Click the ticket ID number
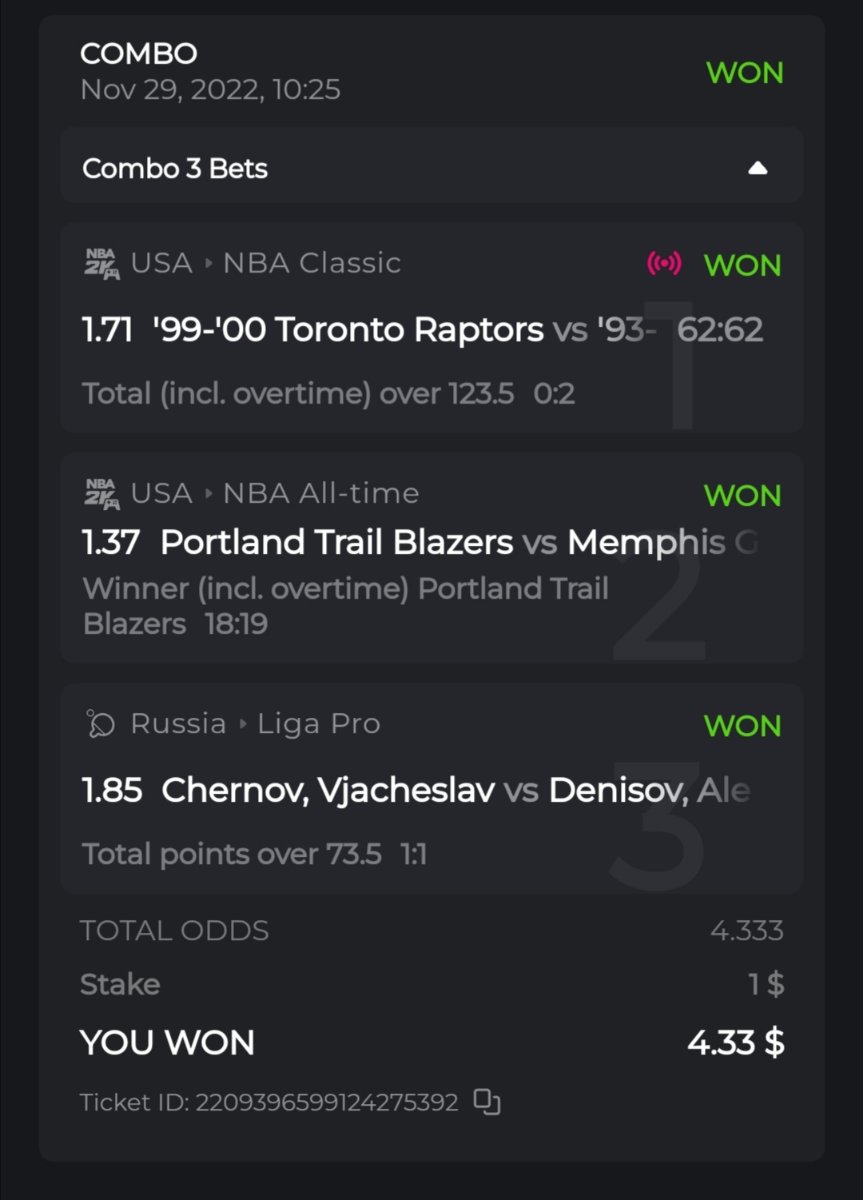Viewport: 863px width, 1200px height. pyautogui.click(x=326, y=1102)
